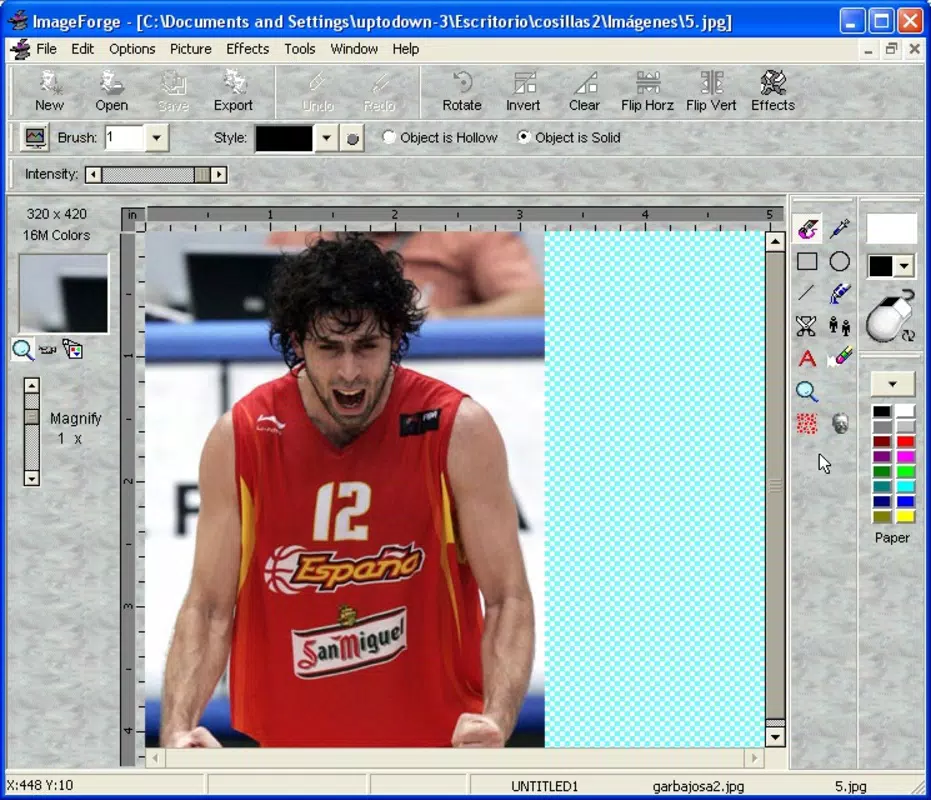Expand the Brush size dropdown

point(156,138)
